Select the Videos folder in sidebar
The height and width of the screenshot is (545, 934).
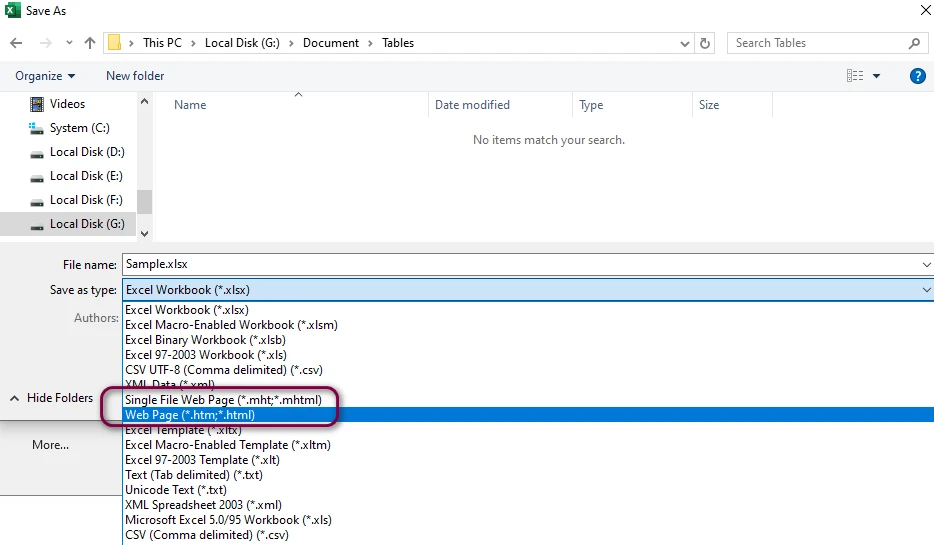[67, 104]
